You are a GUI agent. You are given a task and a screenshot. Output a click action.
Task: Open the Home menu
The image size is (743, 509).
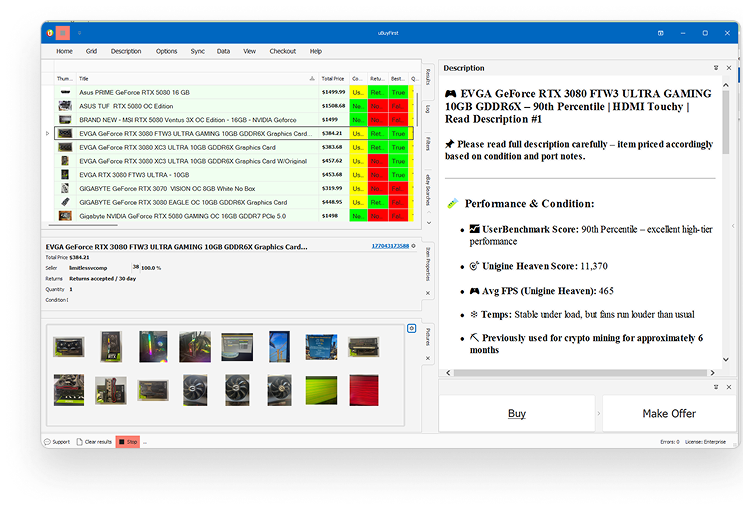coord(64,51)
